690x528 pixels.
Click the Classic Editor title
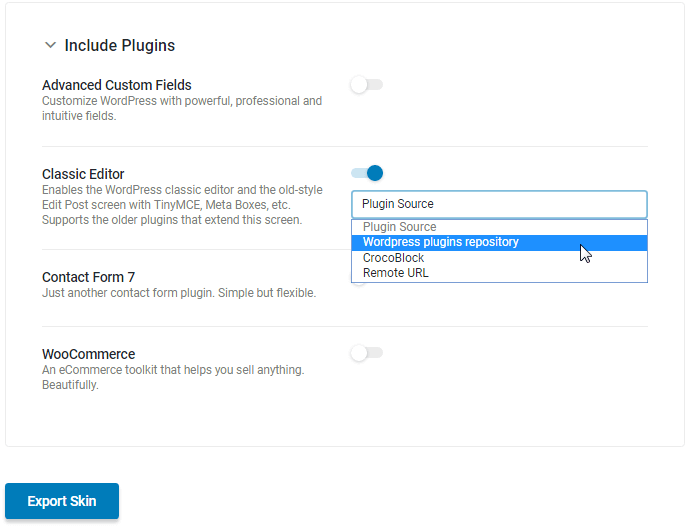(83, 174)
